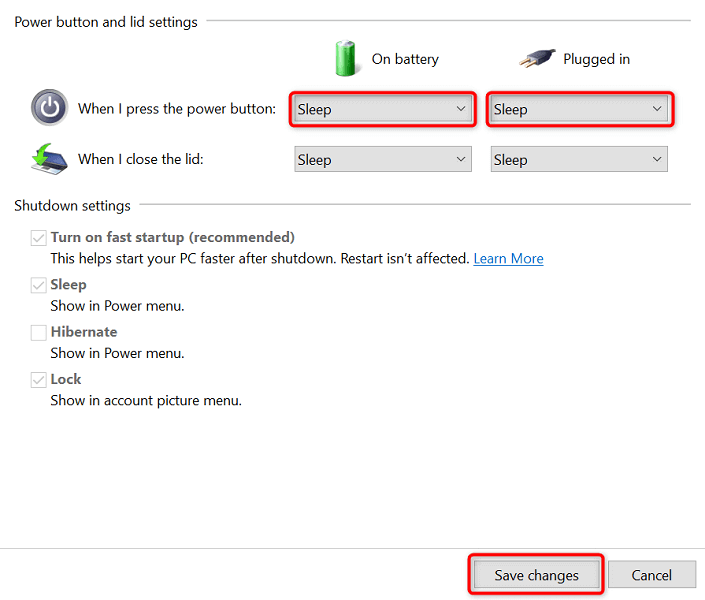Open power button On battery dropdown
The image size is (705, 600).
382,109
